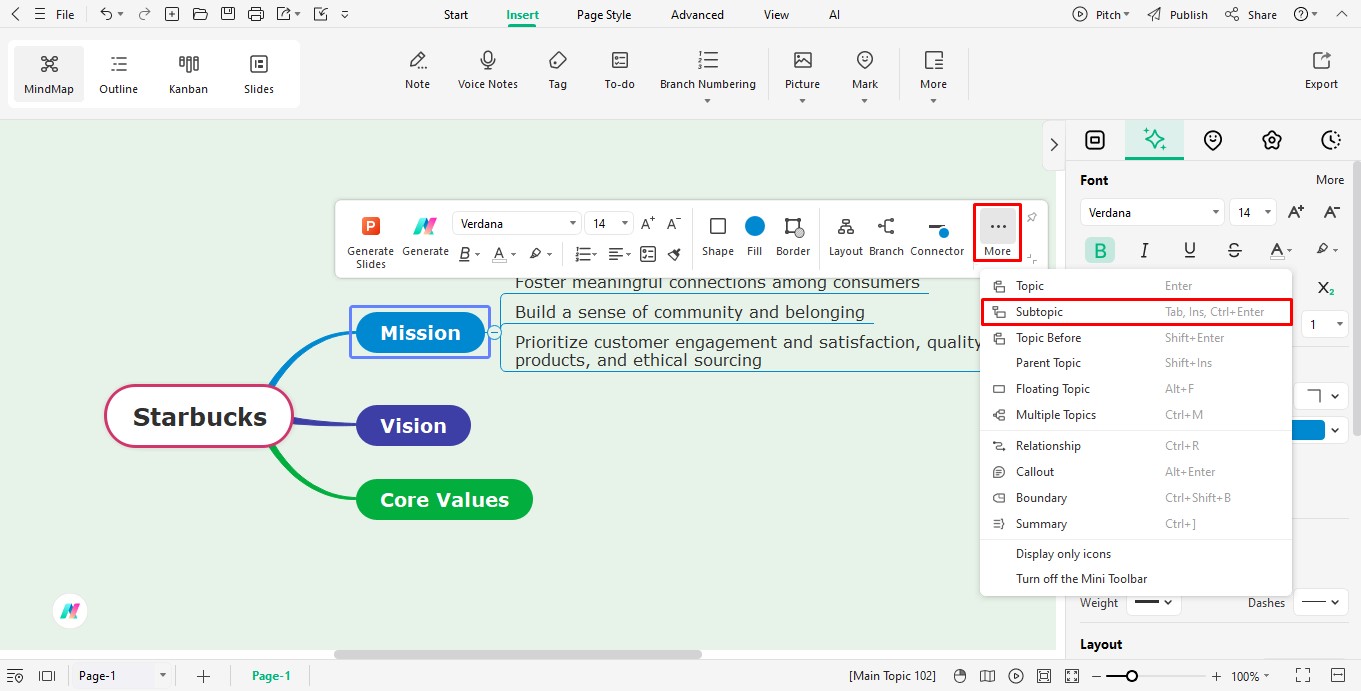Switch to Outline view
This screenshot has height=691, width=1361.
(x=118, y=74)
